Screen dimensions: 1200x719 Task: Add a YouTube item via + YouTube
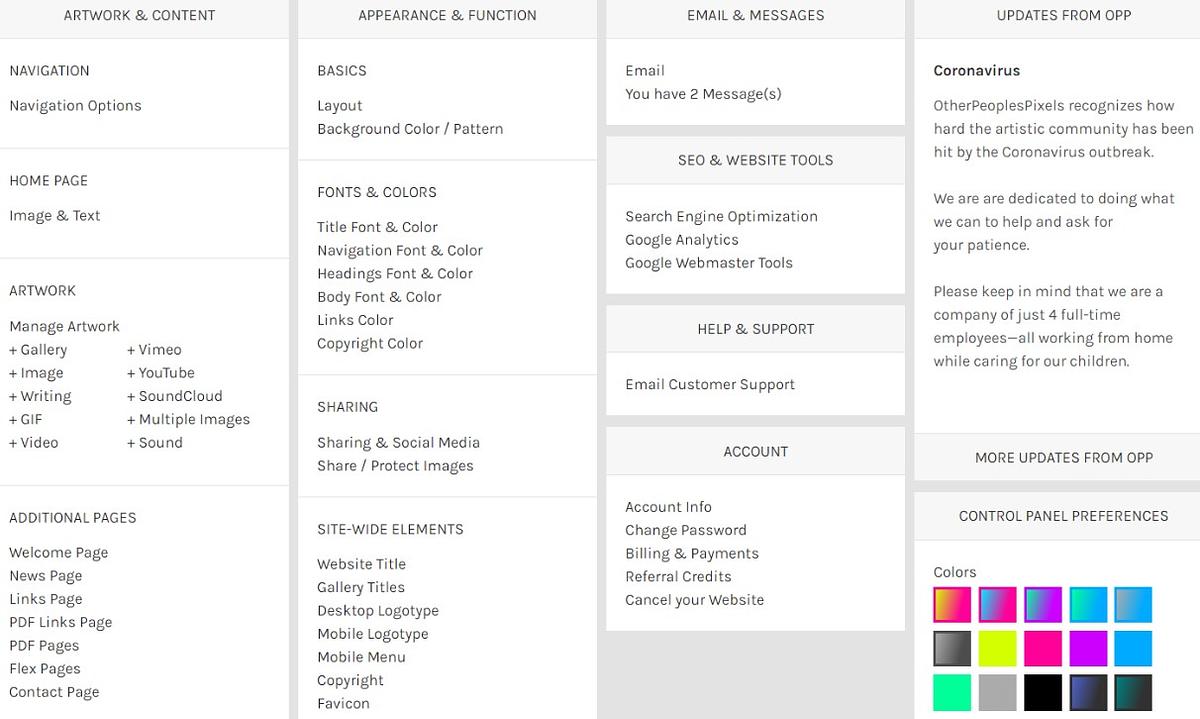tap(160, 373)
